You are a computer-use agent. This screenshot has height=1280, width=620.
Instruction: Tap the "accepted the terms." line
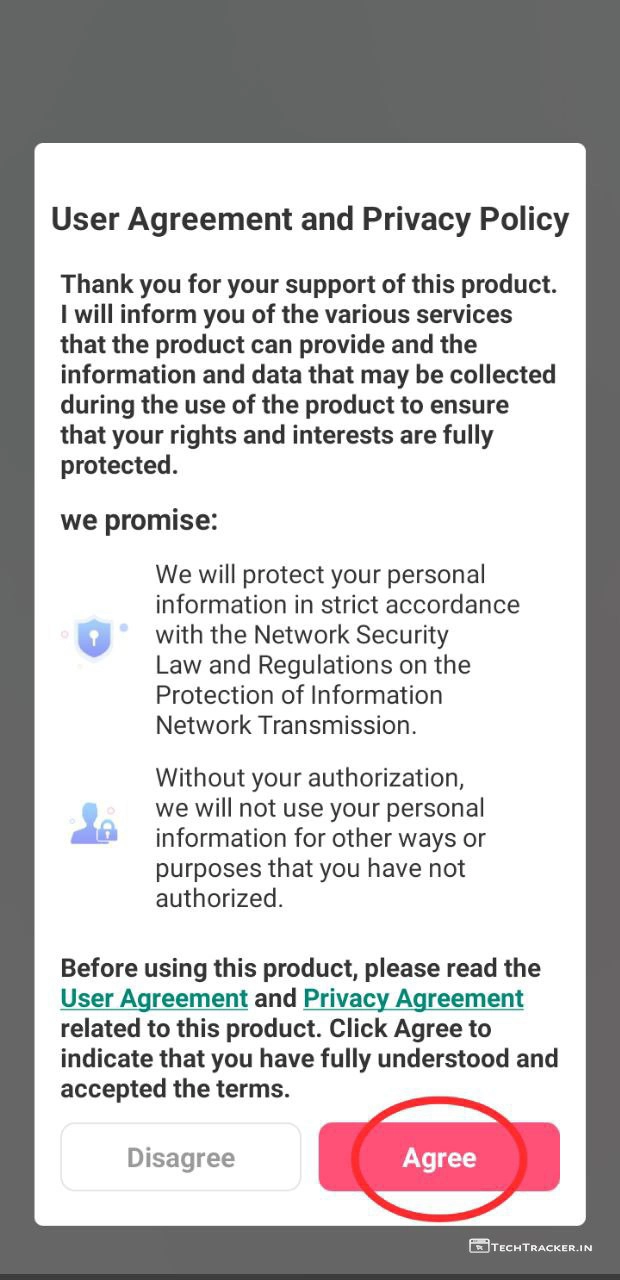point(175,1088)
